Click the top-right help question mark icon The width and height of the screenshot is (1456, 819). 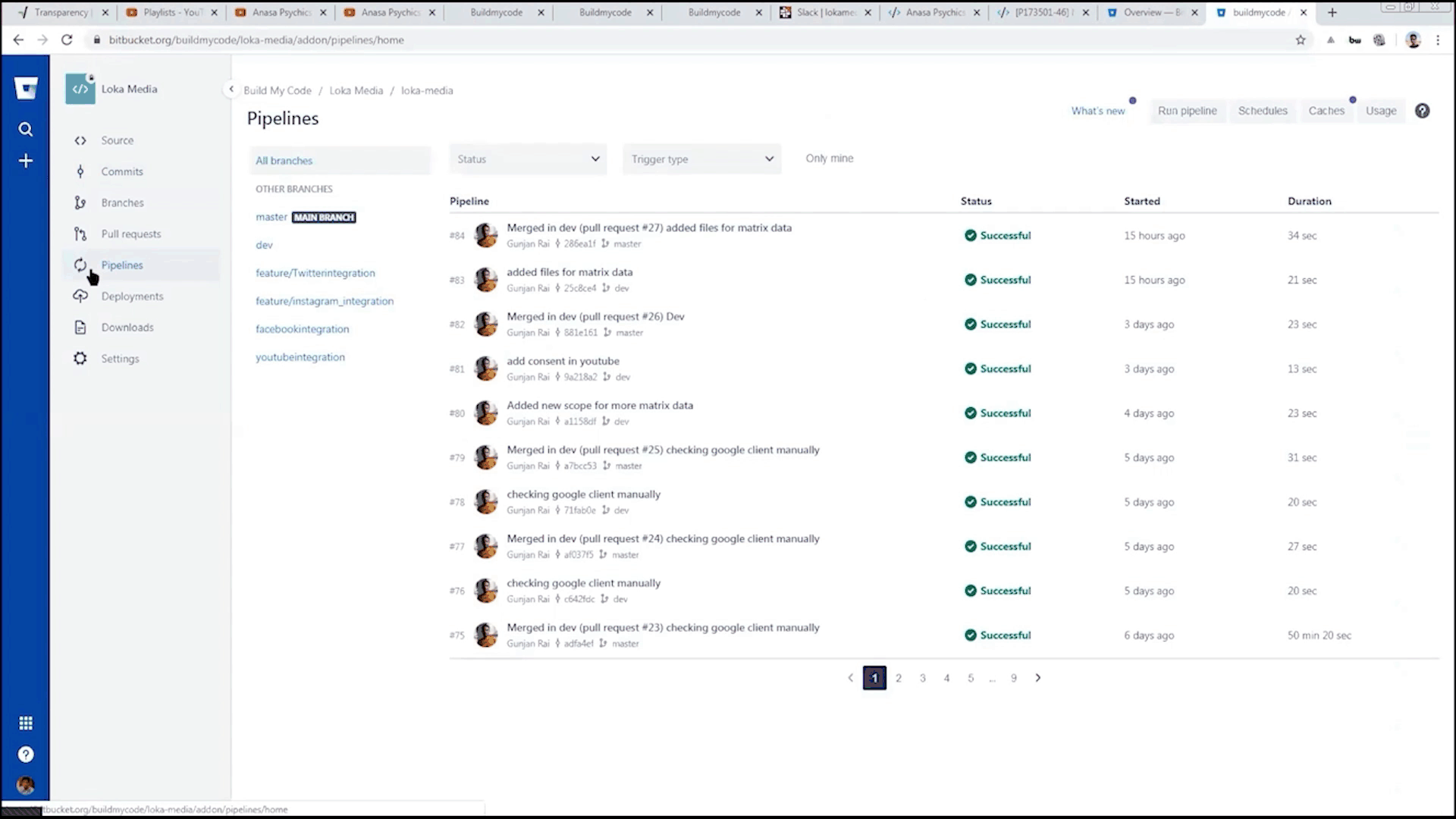coord(1422,111)
